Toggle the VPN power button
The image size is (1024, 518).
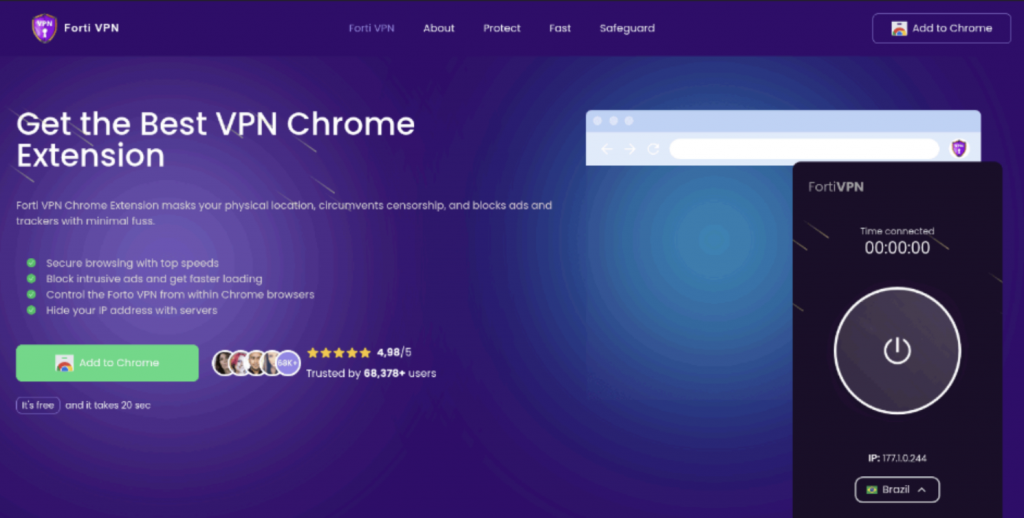click(x=897, y=351)
